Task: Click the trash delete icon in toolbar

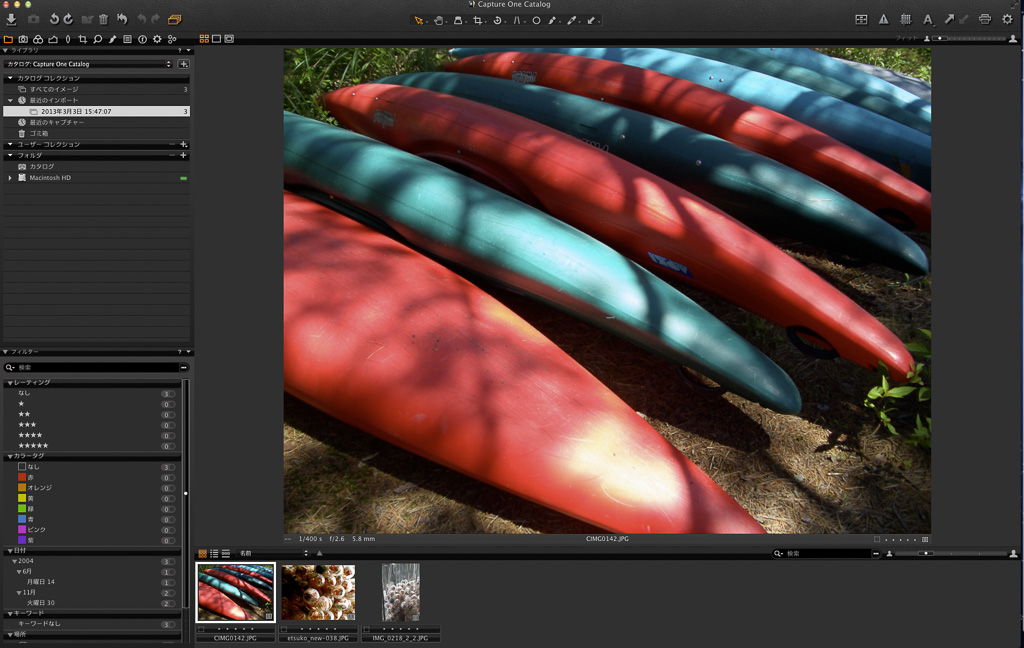Action: 103,19
